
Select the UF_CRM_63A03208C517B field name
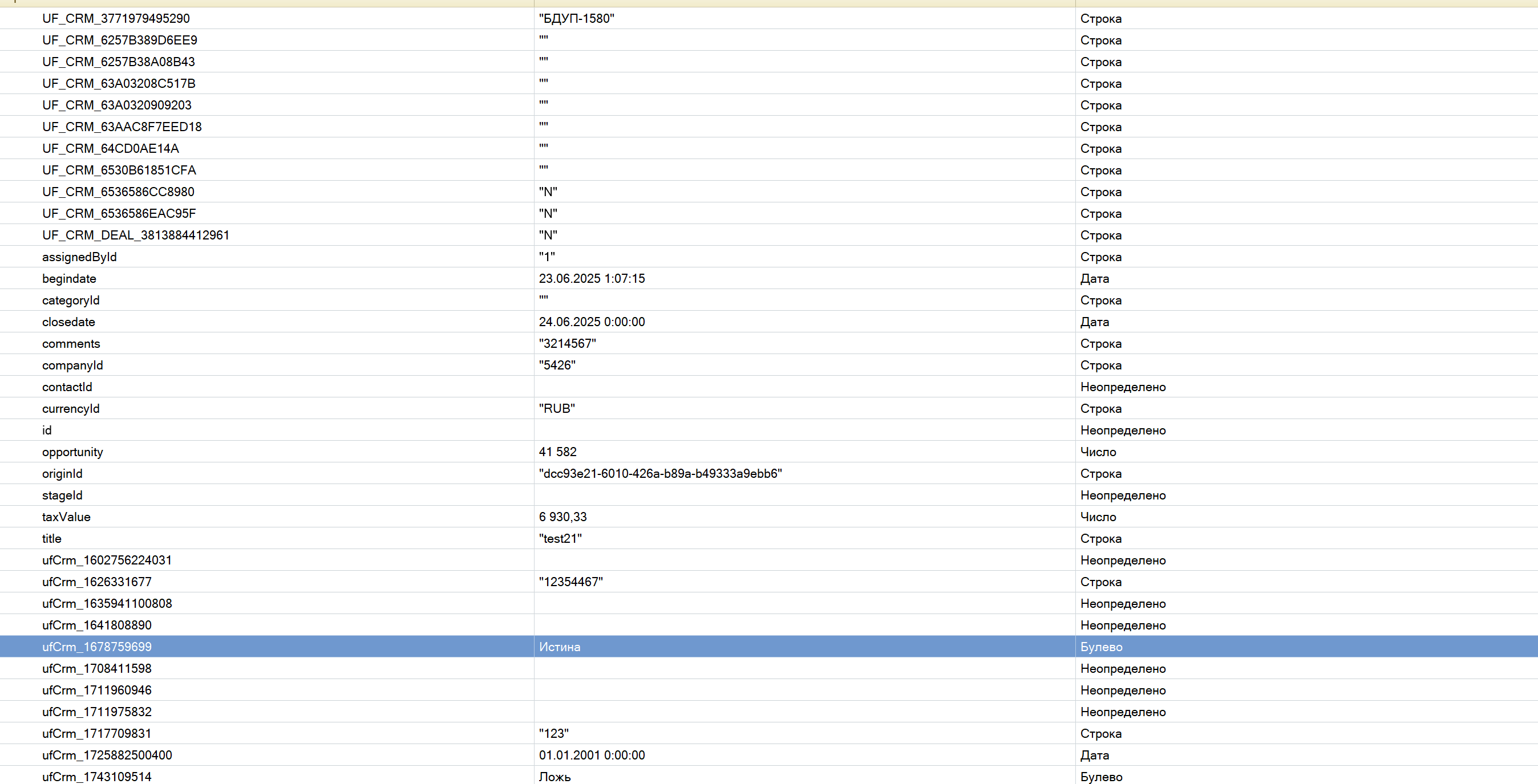[119, 83]
